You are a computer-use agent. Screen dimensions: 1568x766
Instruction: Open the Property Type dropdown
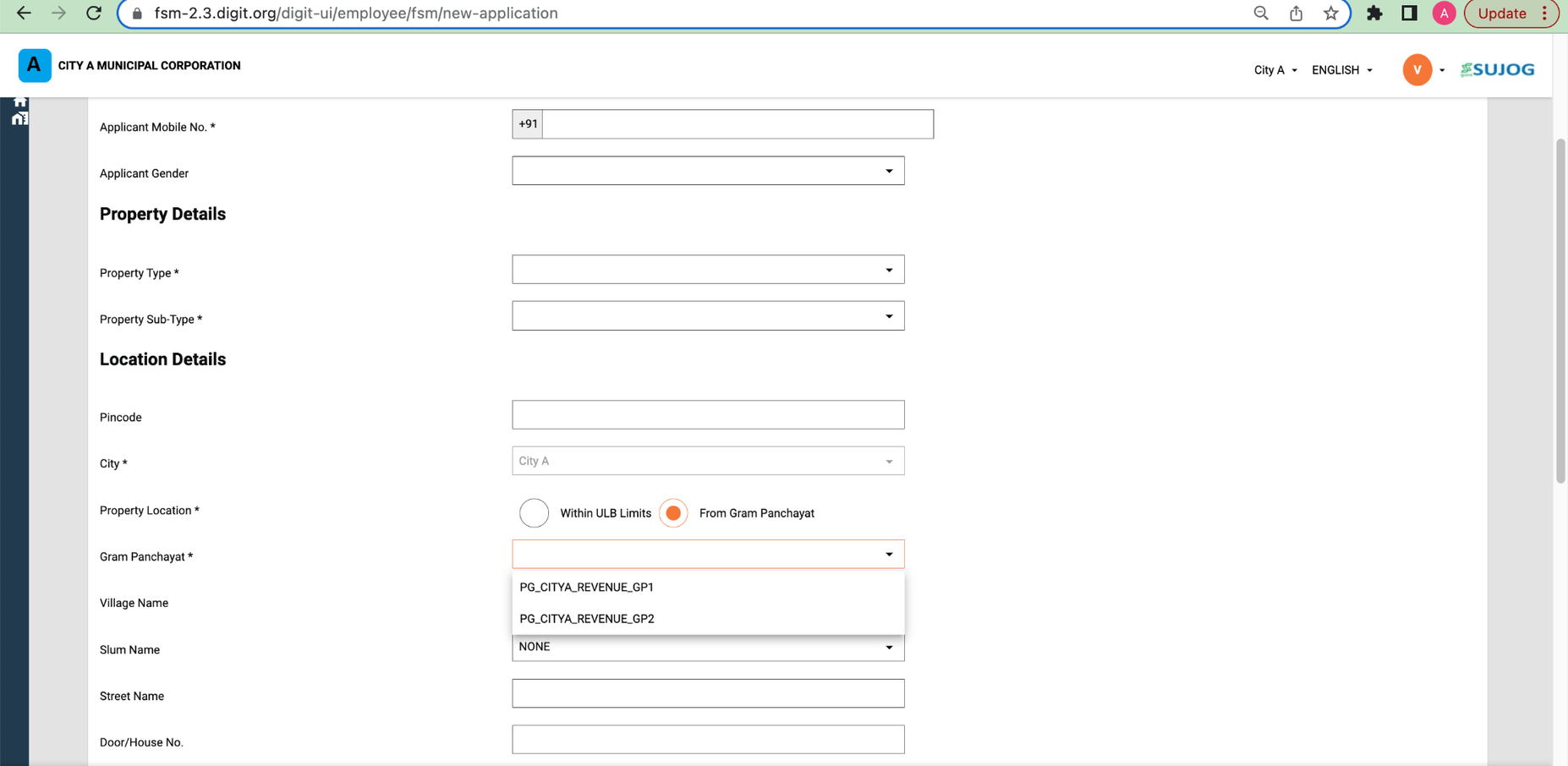pyautogui.click(x=708, y=270)
